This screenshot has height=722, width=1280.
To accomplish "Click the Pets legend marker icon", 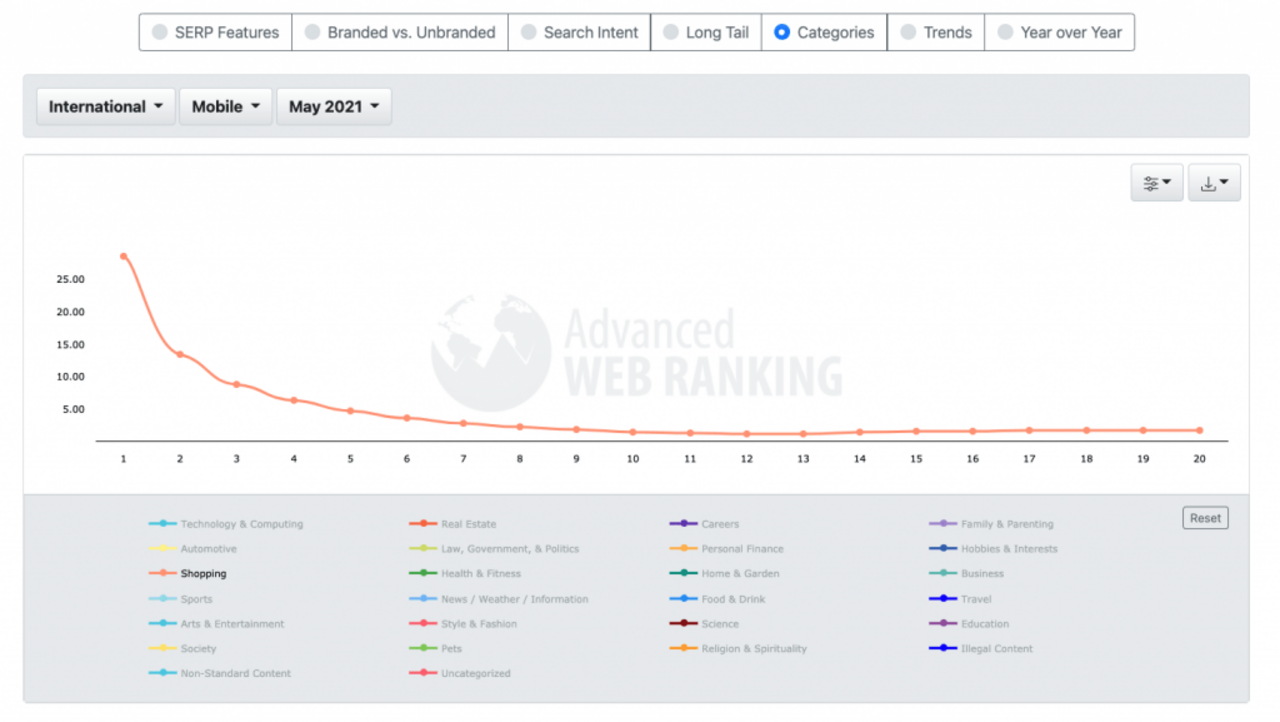I will pos(423,649).
